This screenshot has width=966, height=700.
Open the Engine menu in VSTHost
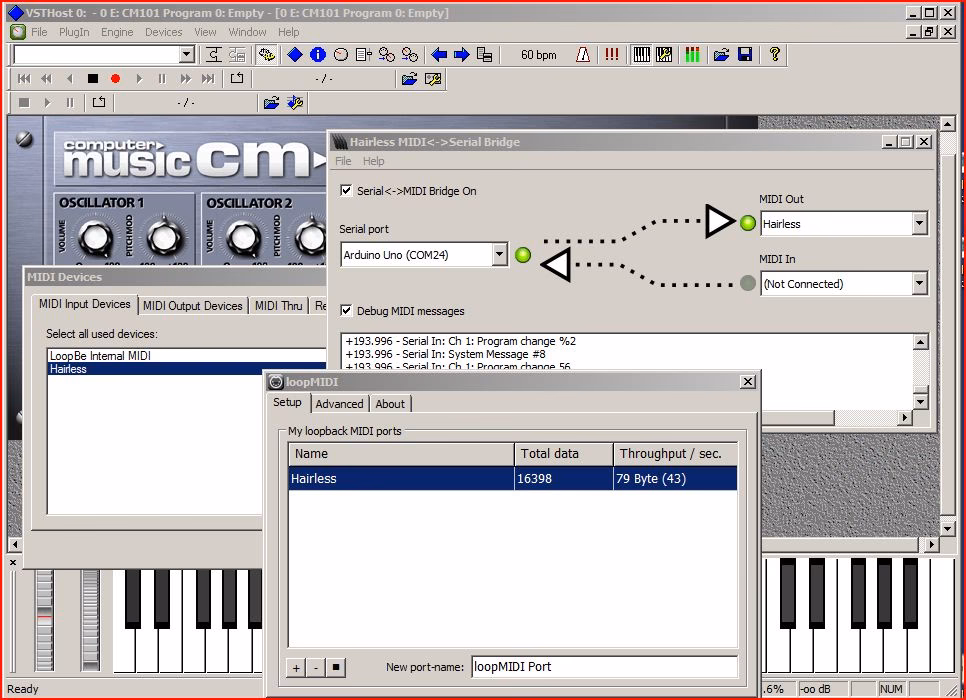coord(117,32)
